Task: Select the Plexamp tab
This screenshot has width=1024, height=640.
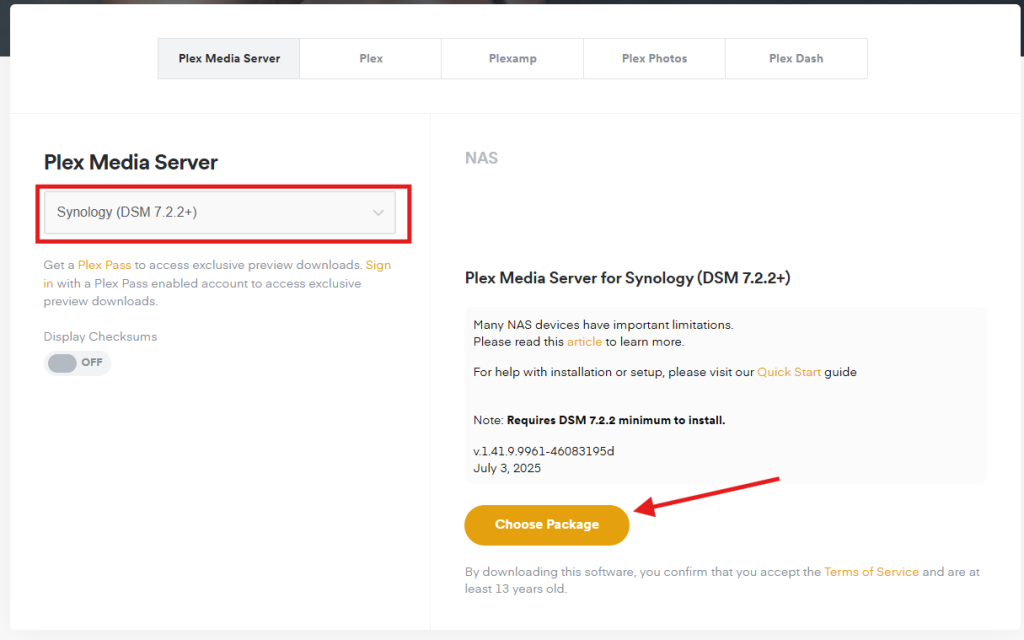Action: pos(513,59)
